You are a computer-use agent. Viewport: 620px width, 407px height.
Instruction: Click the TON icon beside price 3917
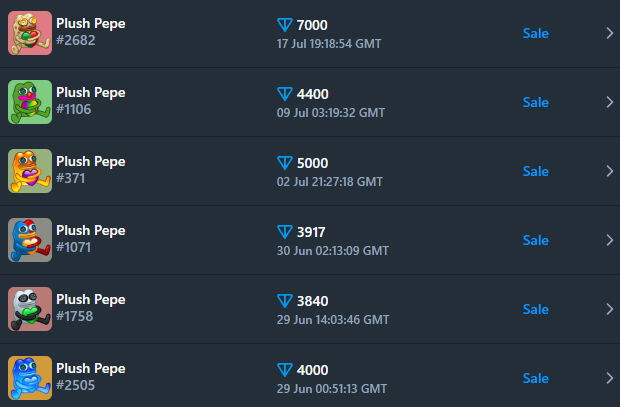[x=284, y=232]
